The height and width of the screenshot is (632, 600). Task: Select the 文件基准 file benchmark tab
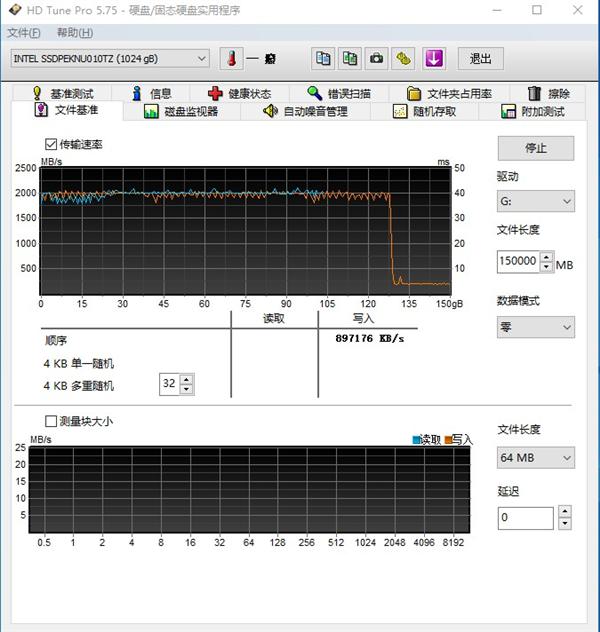pyautogui.click(x=67, y=110)
